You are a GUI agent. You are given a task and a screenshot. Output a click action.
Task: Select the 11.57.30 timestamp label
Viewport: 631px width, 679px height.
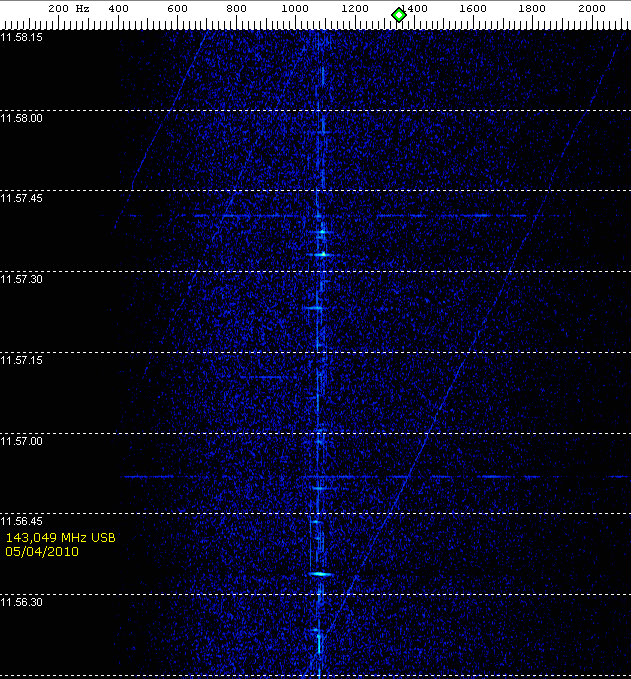coord(22,279)
